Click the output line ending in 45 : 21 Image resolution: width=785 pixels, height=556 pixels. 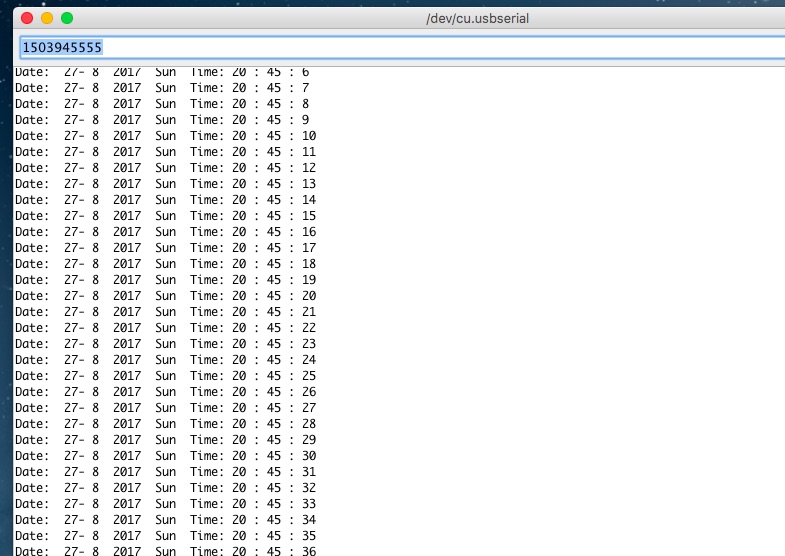tap(166, 312)
